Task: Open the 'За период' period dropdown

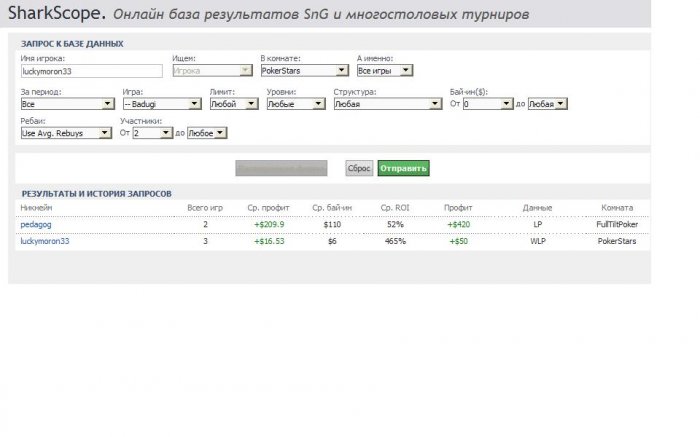Action: (x=67, y=104)
